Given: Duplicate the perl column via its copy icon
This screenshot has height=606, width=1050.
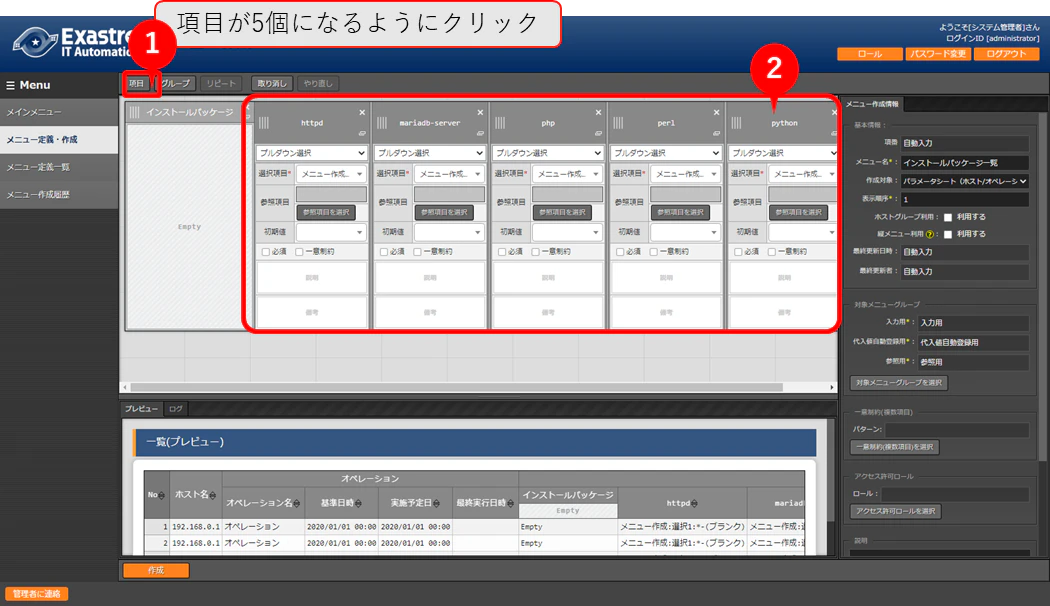Looking at the screenshot, I should [717, 133].
